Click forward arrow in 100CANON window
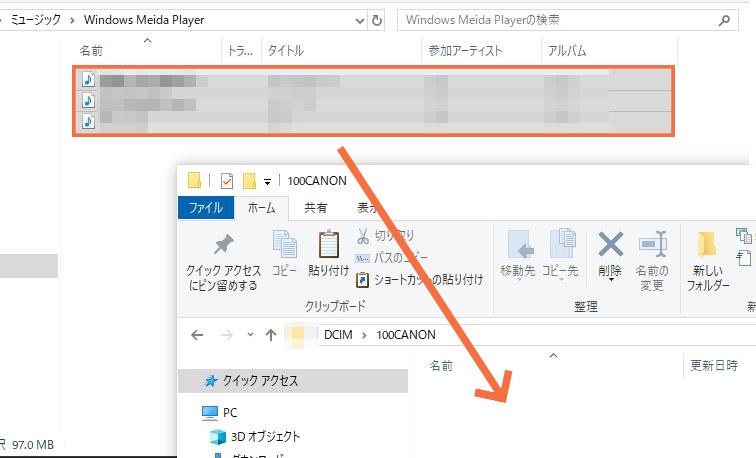Image resolution: width=756 pixels, height=458 pixels. (x=226, y=335)
